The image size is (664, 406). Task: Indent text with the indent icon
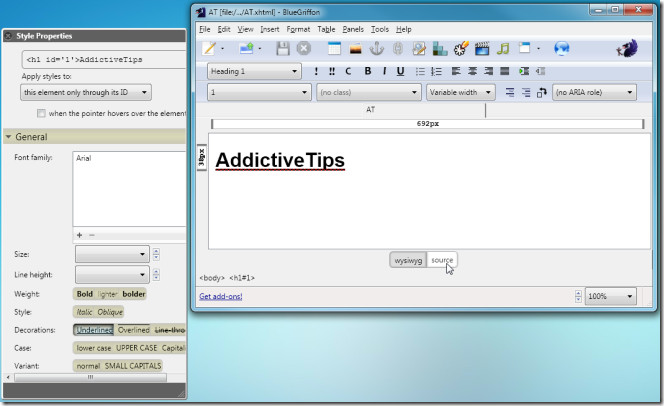pos(524,71)
